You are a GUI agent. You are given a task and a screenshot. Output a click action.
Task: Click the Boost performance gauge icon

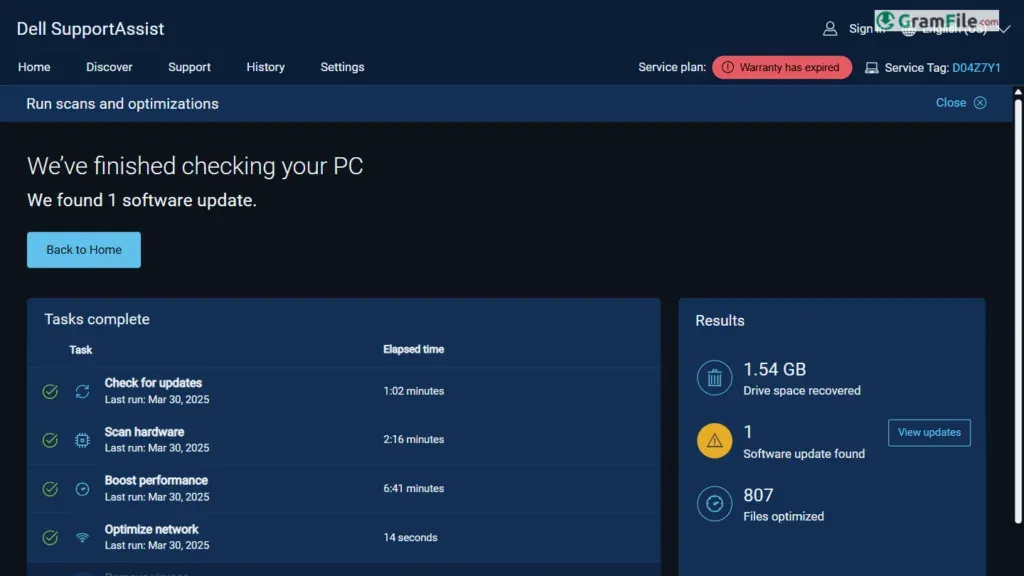pos(82,489)
